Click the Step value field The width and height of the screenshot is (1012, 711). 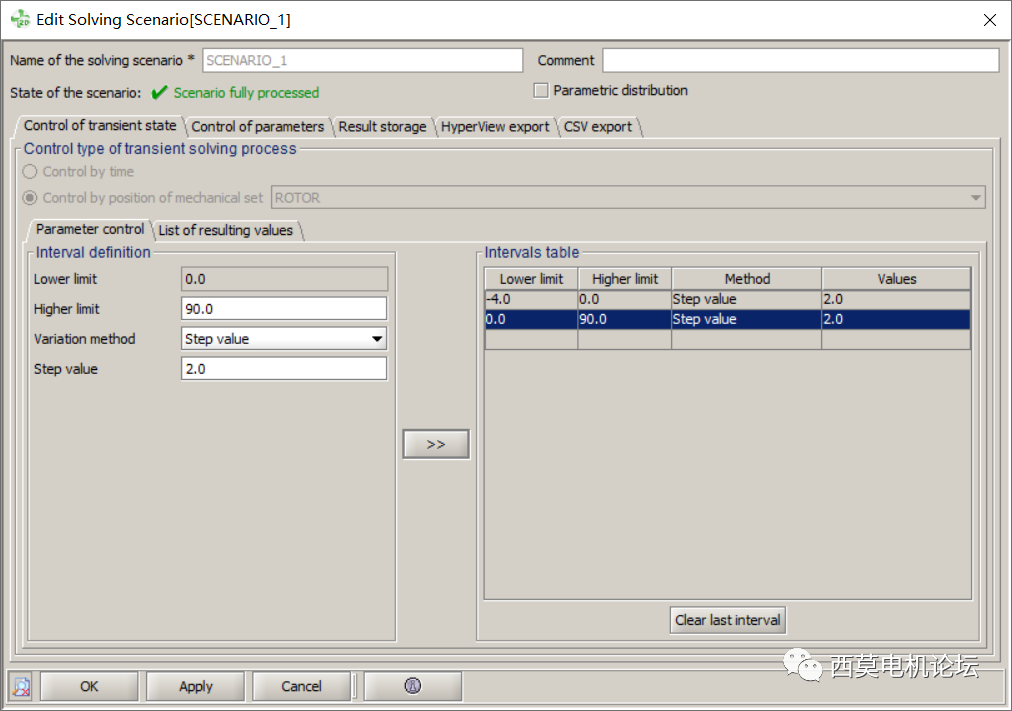(x=284, y=368)
